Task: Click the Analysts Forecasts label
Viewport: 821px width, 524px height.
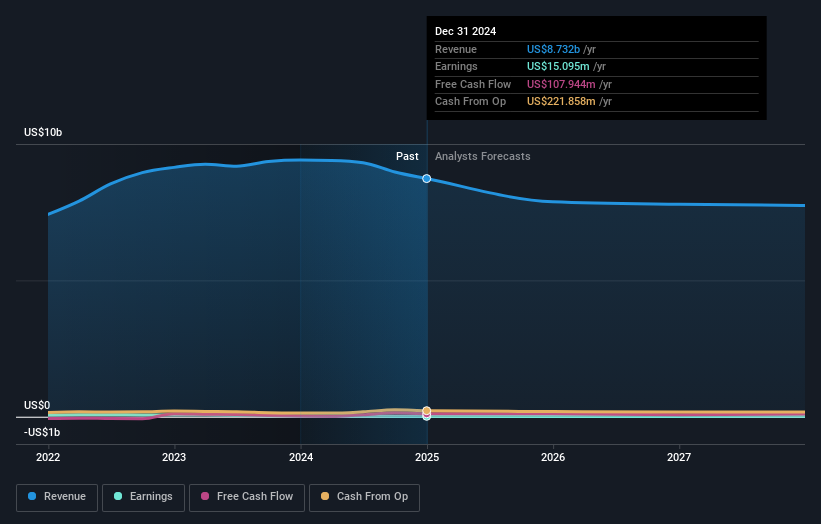Action: click(x=483, y=156)
